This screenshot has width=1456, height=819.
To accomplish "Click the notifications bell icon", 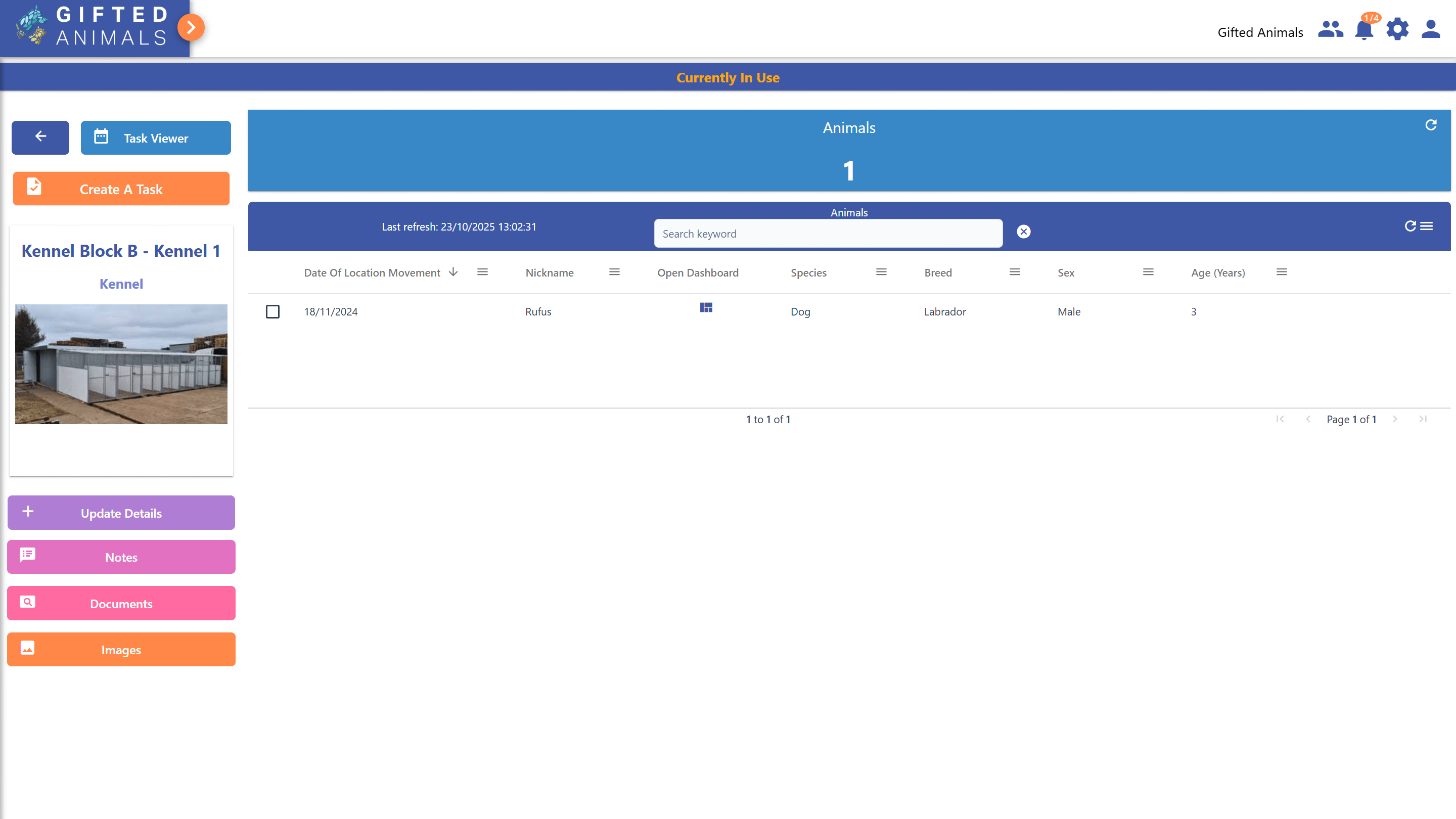I will point(1364,29).
